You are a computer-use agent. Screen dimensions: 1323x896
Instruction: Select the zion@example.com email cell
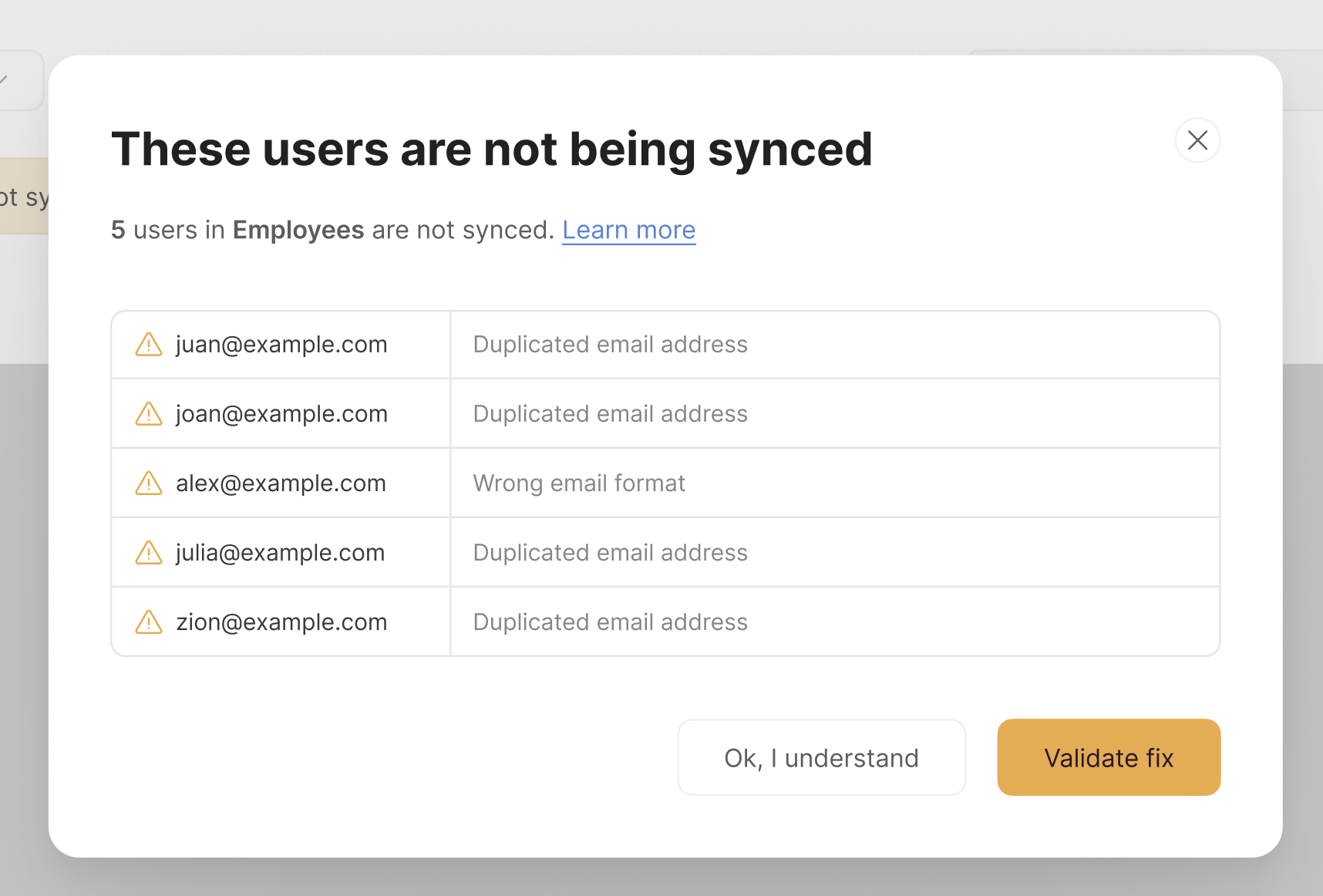click(281, 622)
